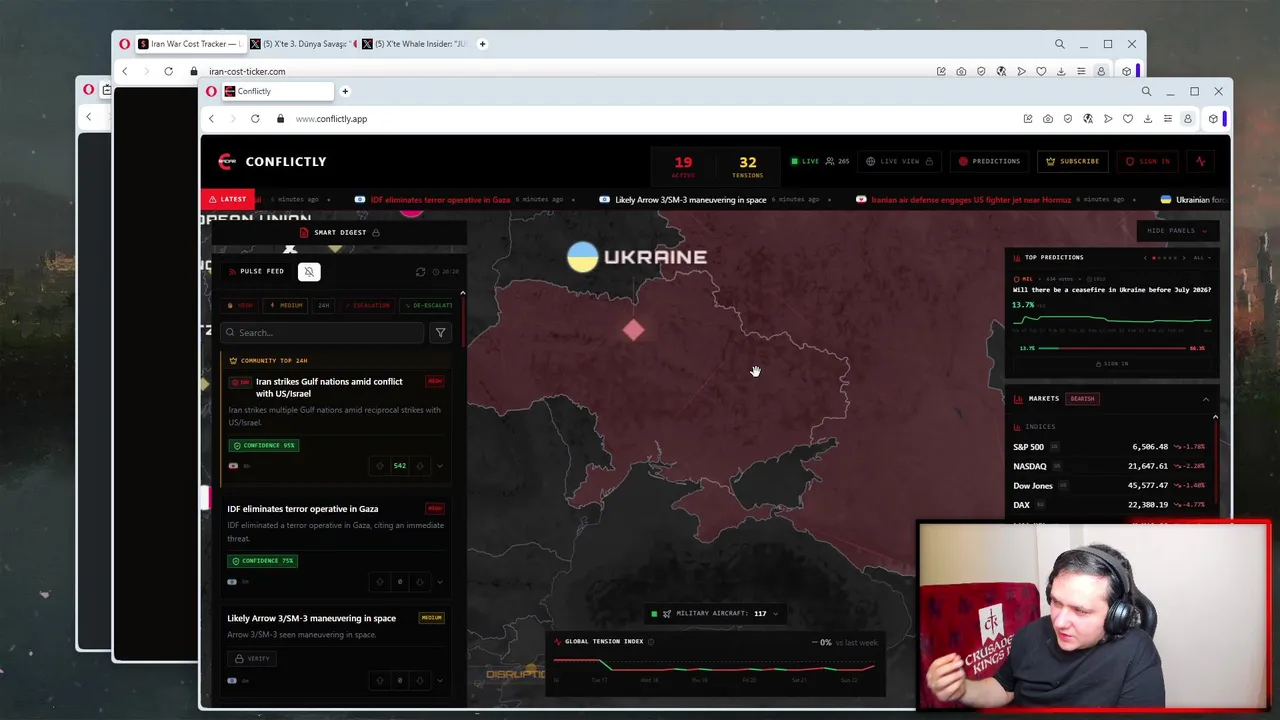Image resolution: width=1280 pixels, height=720 pixels.
Task: Toggle the 24H time filter chip
Action: click(x=323, y=305)
